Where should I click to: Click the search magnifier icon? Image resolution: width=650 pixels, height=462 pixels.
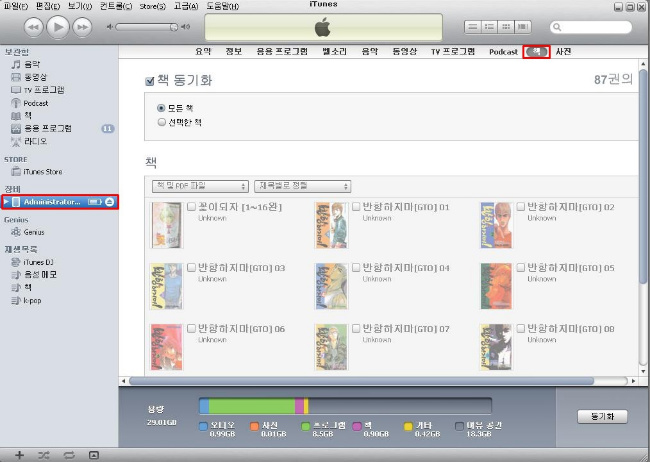pyautogui.click(x=557, y=27)
